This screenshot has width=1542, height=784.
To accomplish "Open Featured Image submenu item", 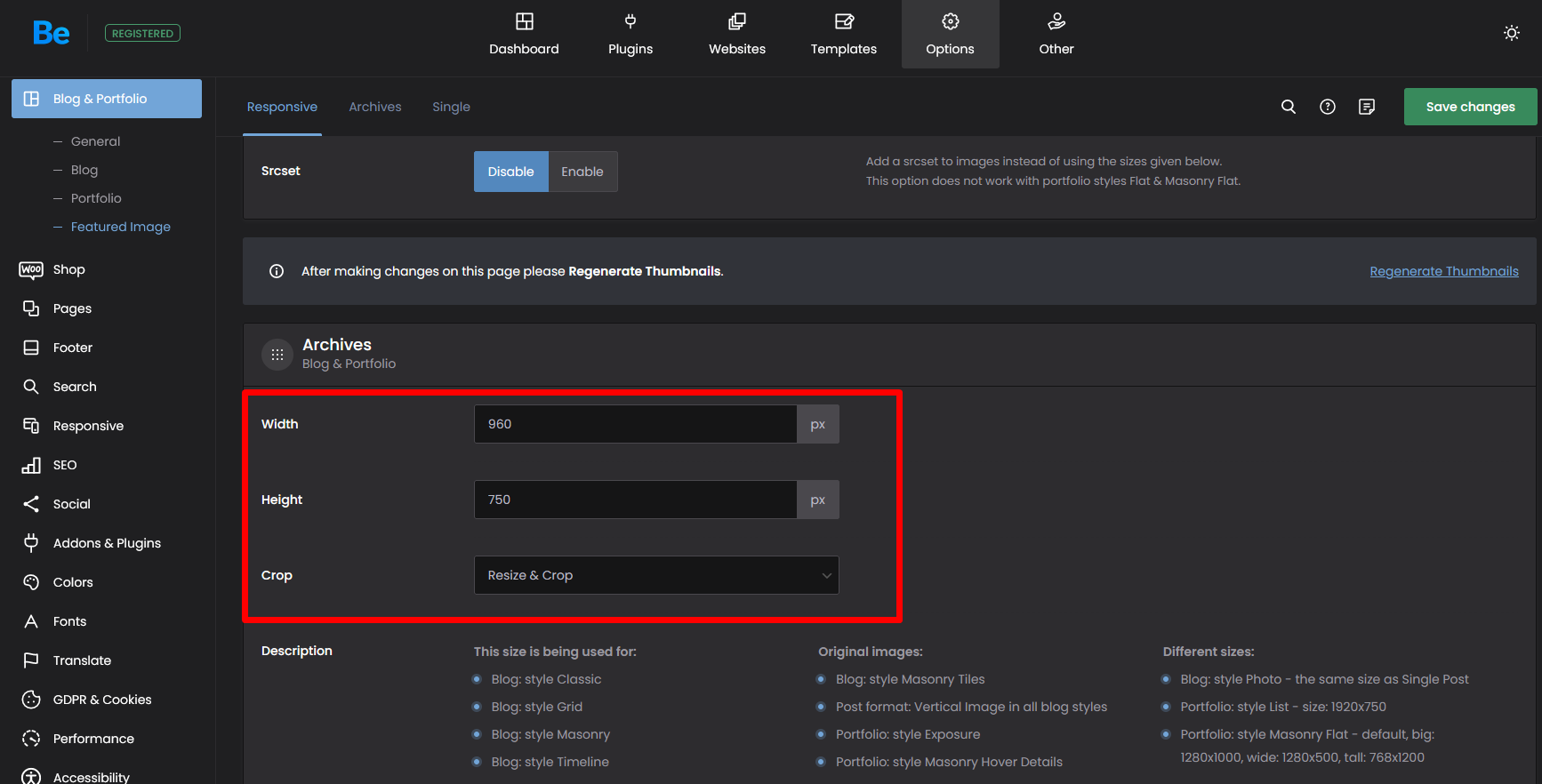I will pos(121,227).
